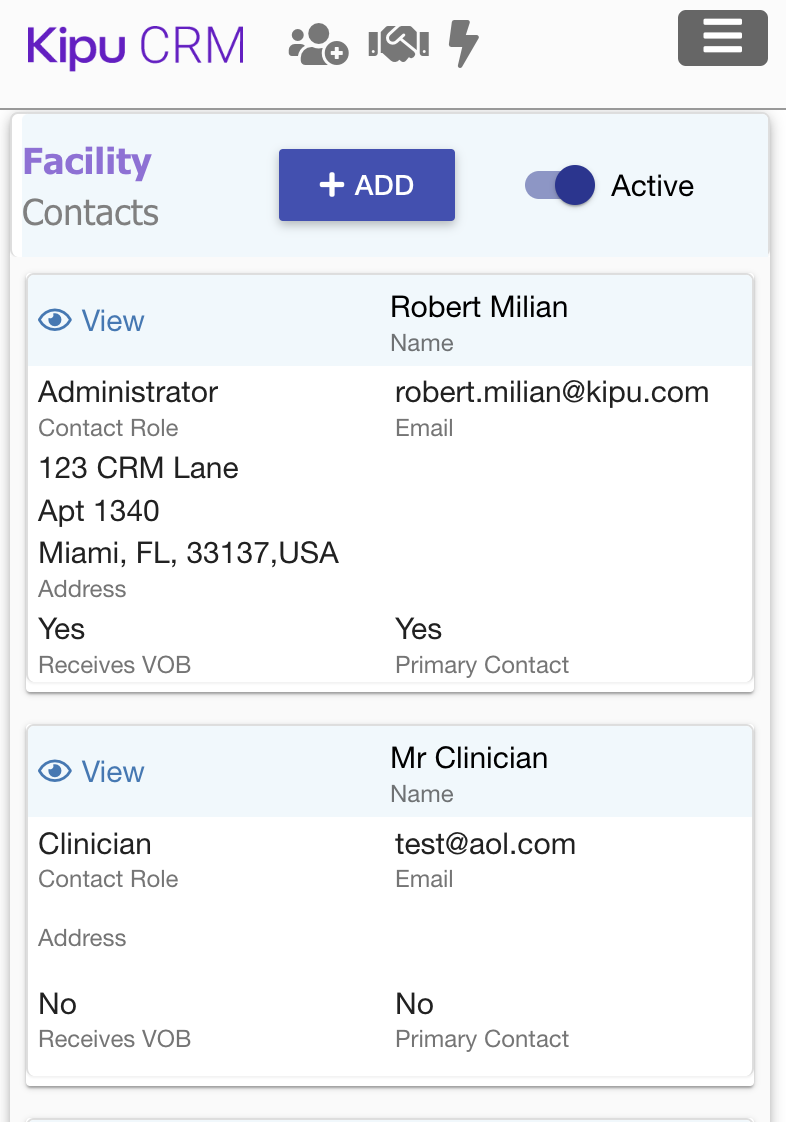Click the Facility Contacts heading
This screenshot has height=1122, width=786.
point(90,186)
